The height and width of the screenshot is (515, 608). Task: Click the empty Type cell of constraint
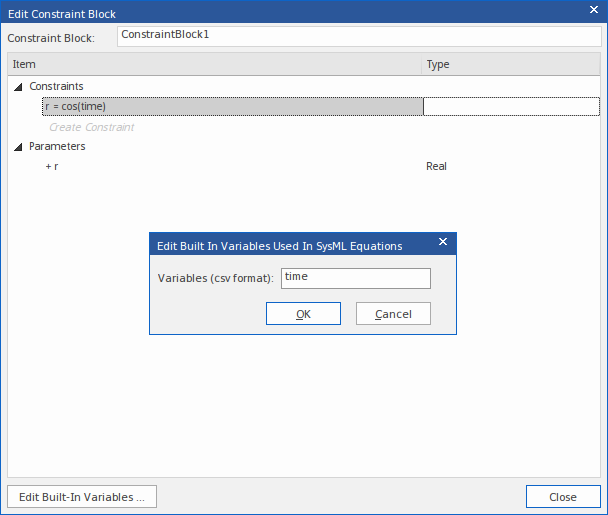pos(510,106)
